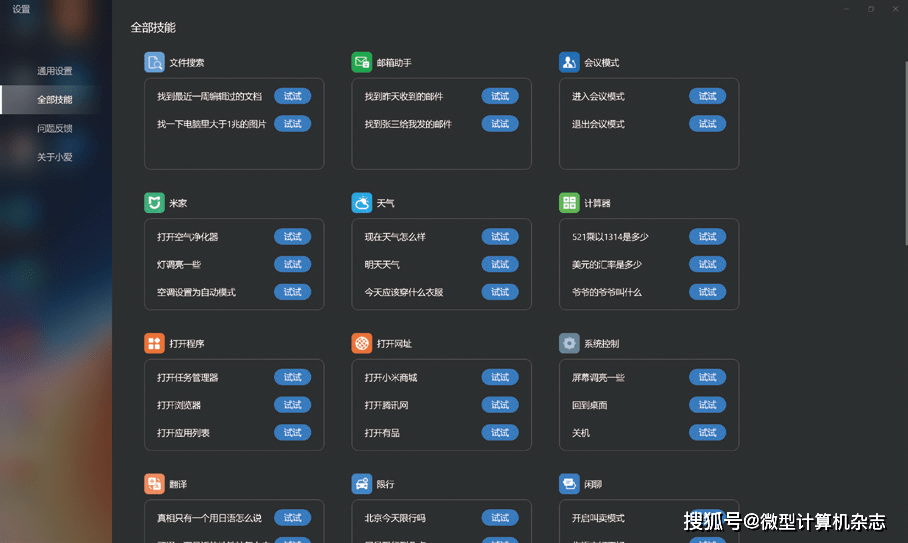Click the 翻译 translation skill icon
The height and width of the screenshot is (543, 908).
pos(154,484)
